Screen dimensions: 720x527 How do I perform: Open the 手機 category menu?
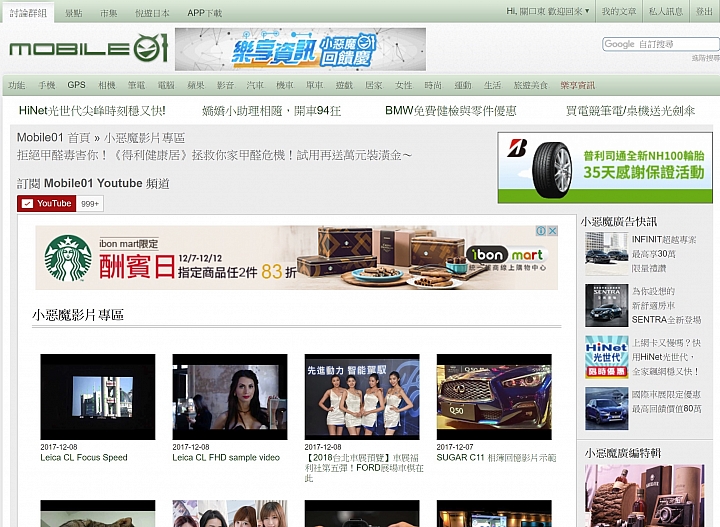click(46, 85)
